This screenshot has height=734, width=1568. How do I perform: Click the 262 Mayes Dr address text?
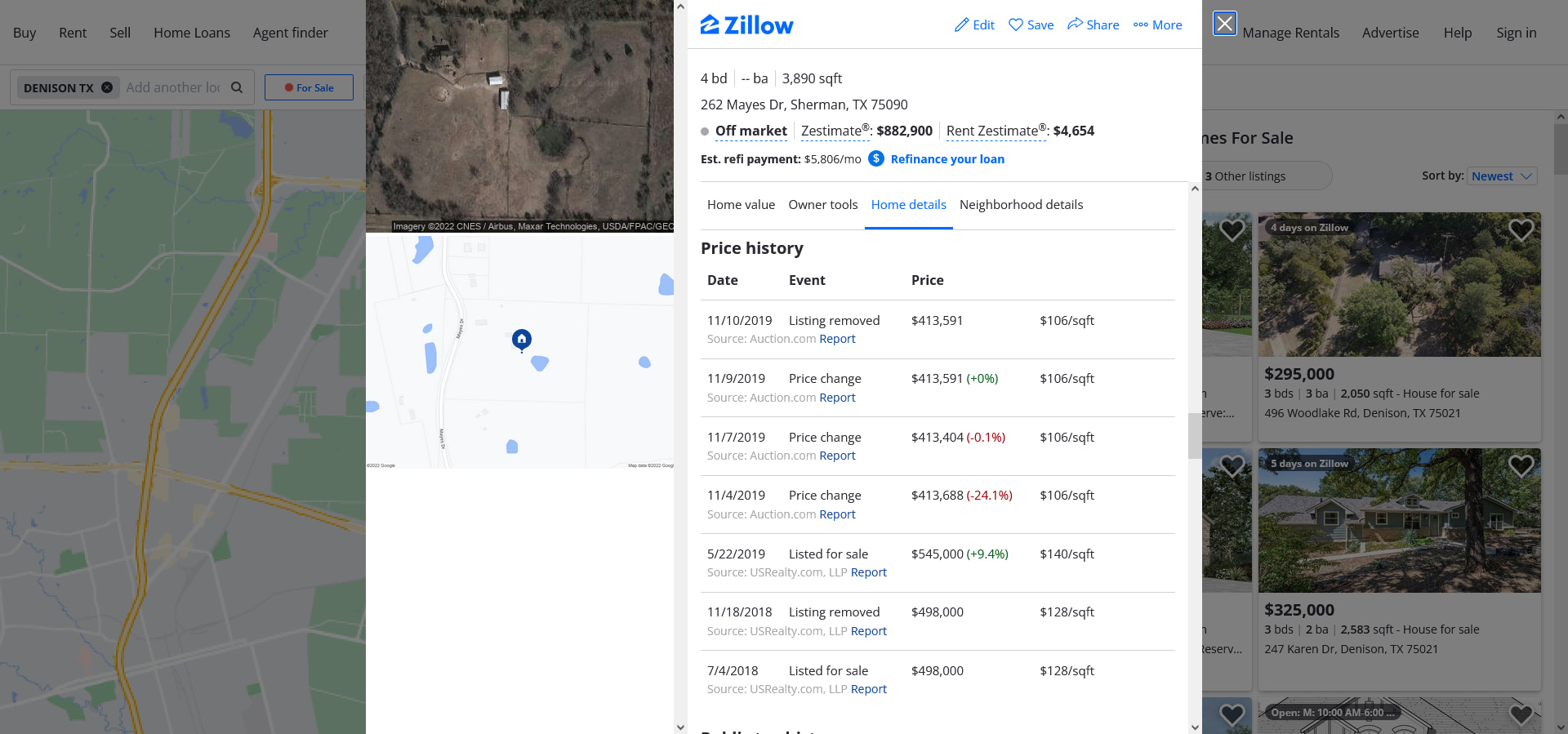(x=804, y=105)
